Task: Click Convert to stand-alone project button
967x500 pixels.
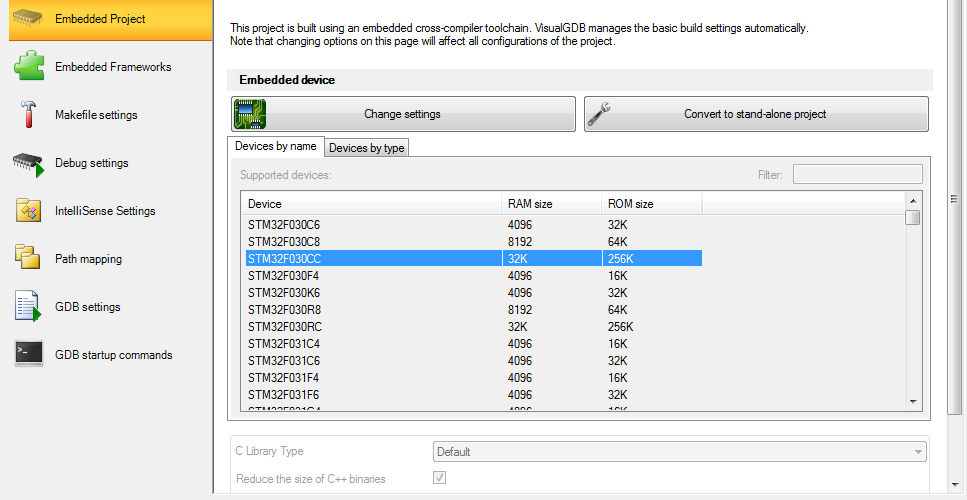Action: click(756, 114)
